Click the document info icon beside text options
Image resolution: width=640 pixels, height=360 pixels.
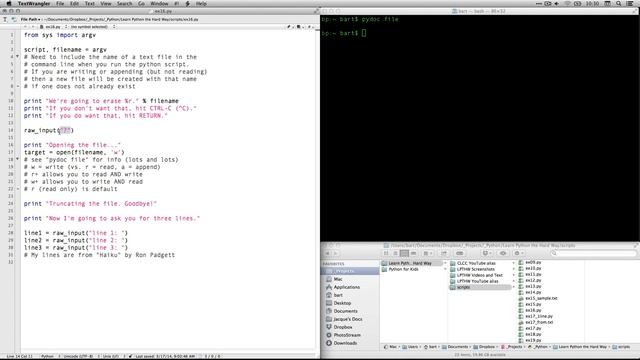(x=13, y=19)
